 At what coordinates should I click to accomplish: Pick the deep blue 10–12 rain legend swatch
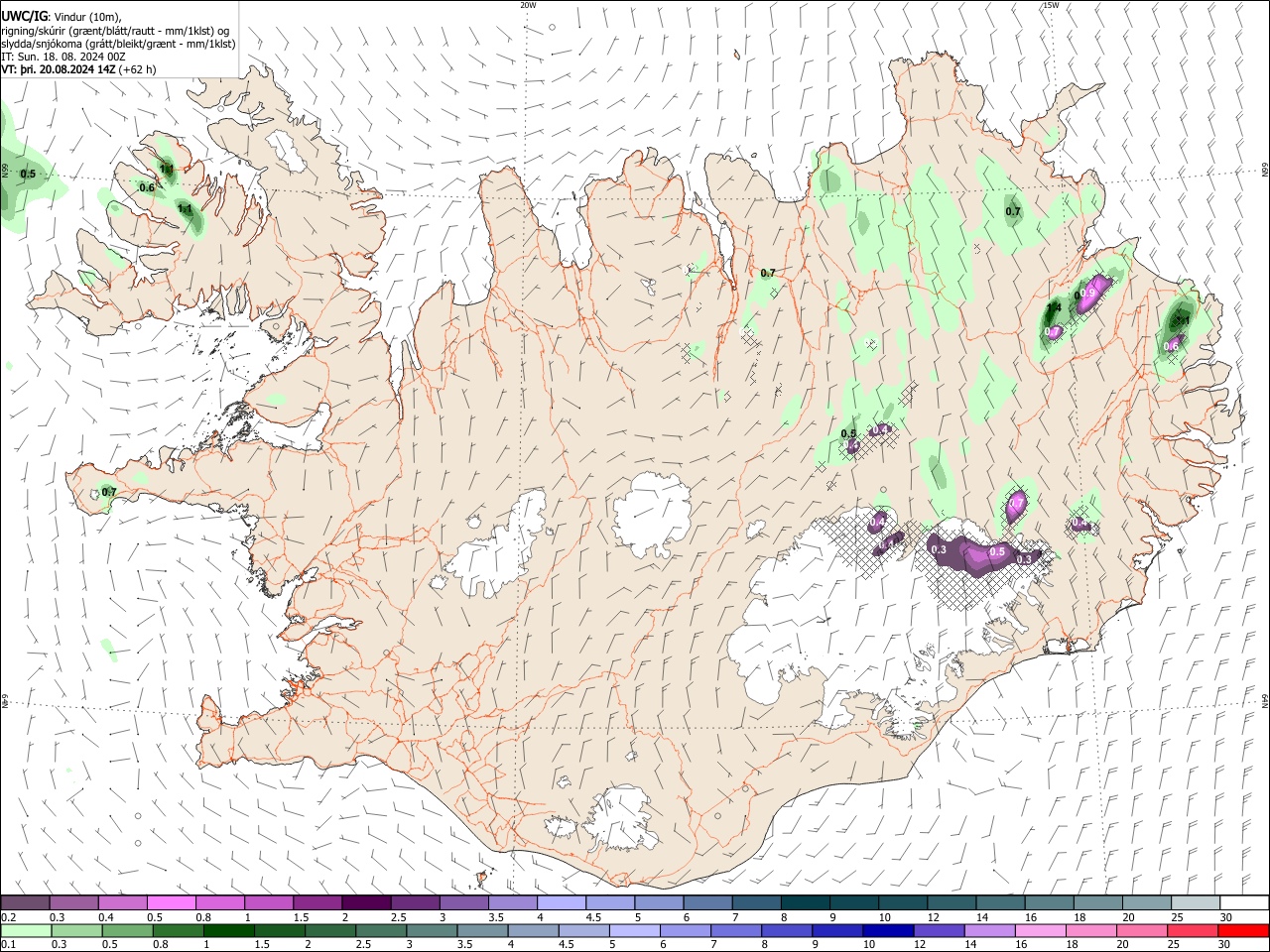[x=887, y=930]
